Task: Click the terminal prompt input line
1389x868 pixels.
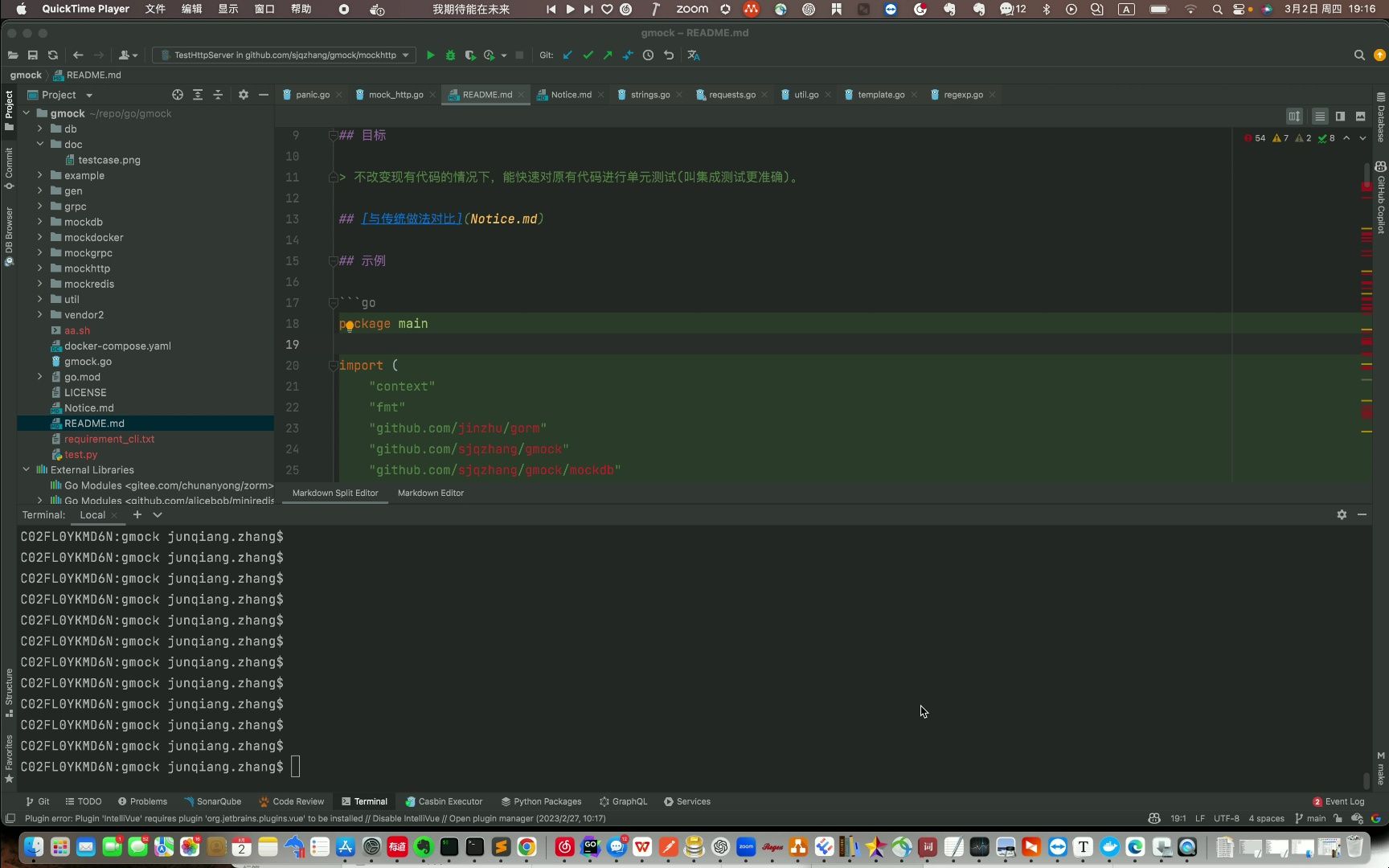Action: (295, 767)
